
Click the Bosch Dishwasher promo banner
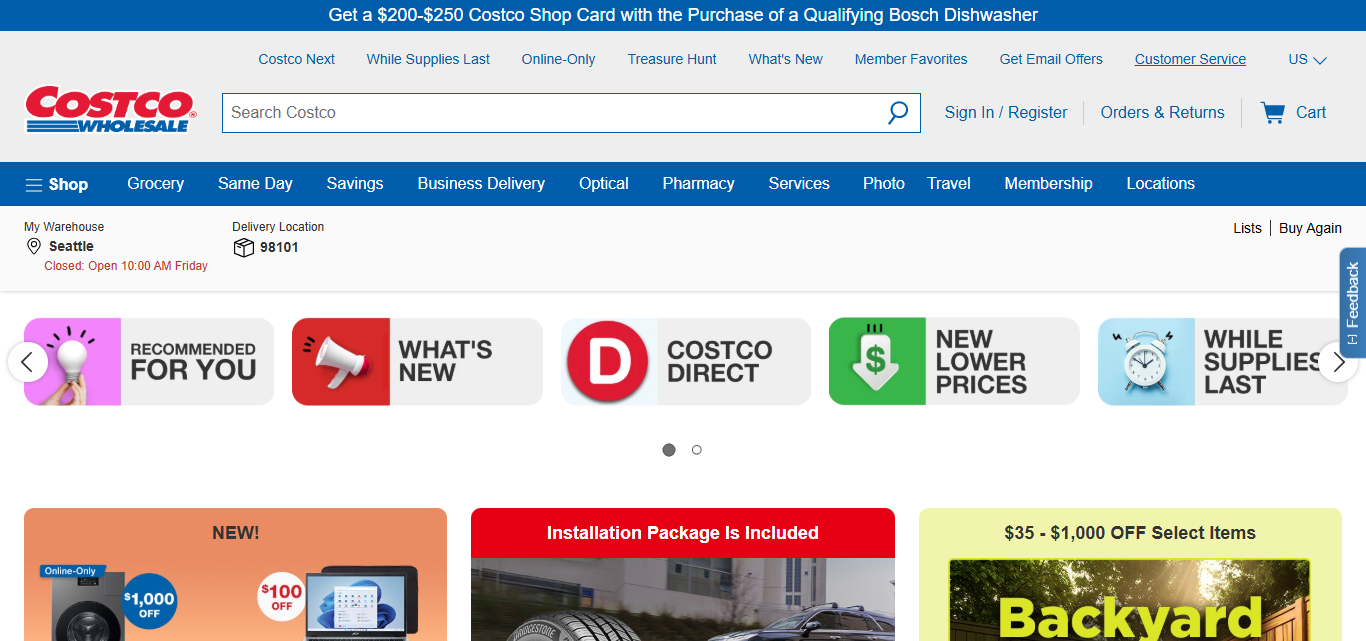683,15
